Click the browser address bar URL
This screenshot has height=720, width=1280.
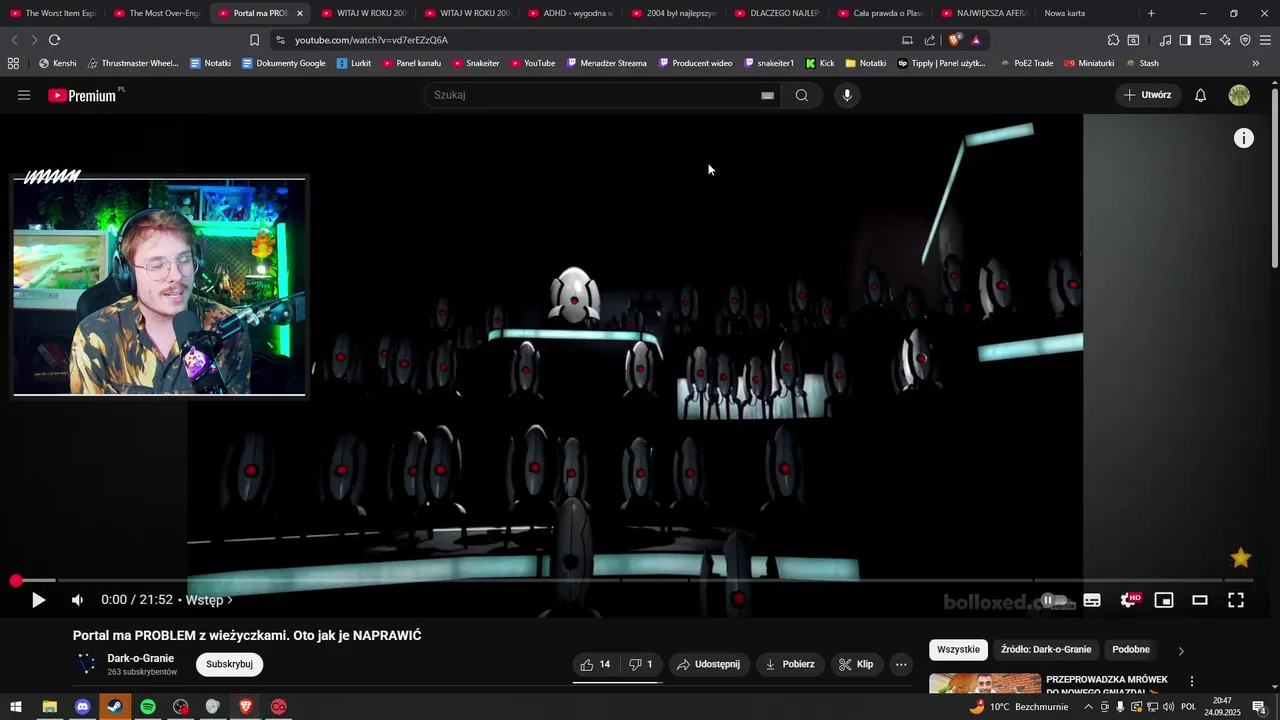[371, 40]
